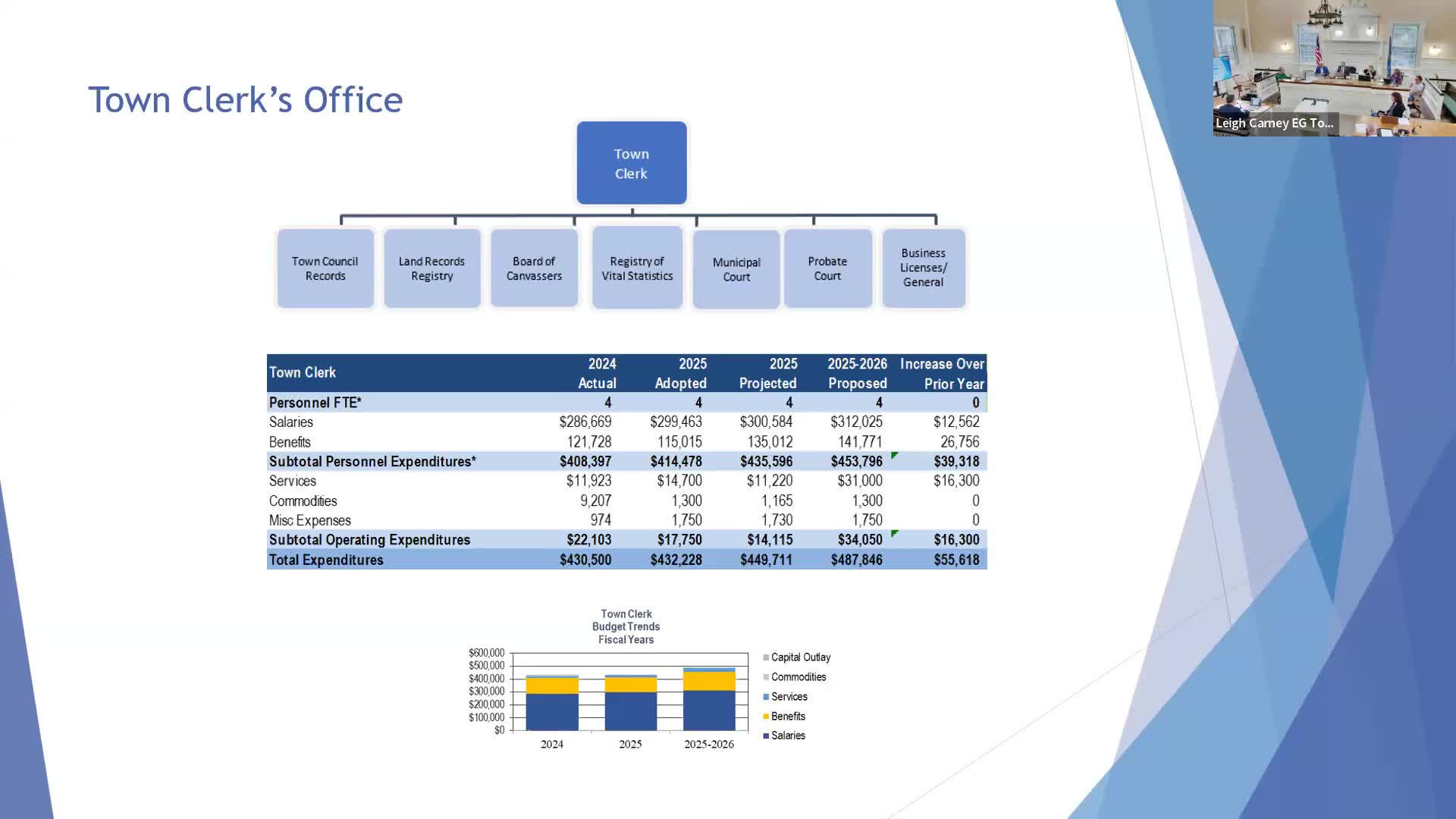
Task: Click the Town Clerk's Office slide title
Action: 245,100
